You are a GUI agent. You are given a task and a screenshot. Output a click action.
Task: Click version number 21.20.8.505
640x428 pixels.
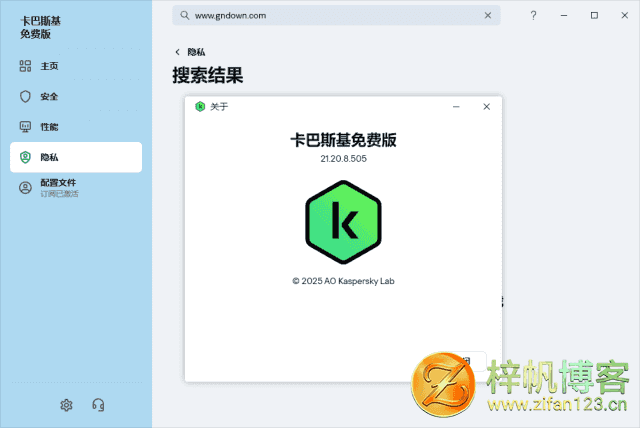[343, 159]
